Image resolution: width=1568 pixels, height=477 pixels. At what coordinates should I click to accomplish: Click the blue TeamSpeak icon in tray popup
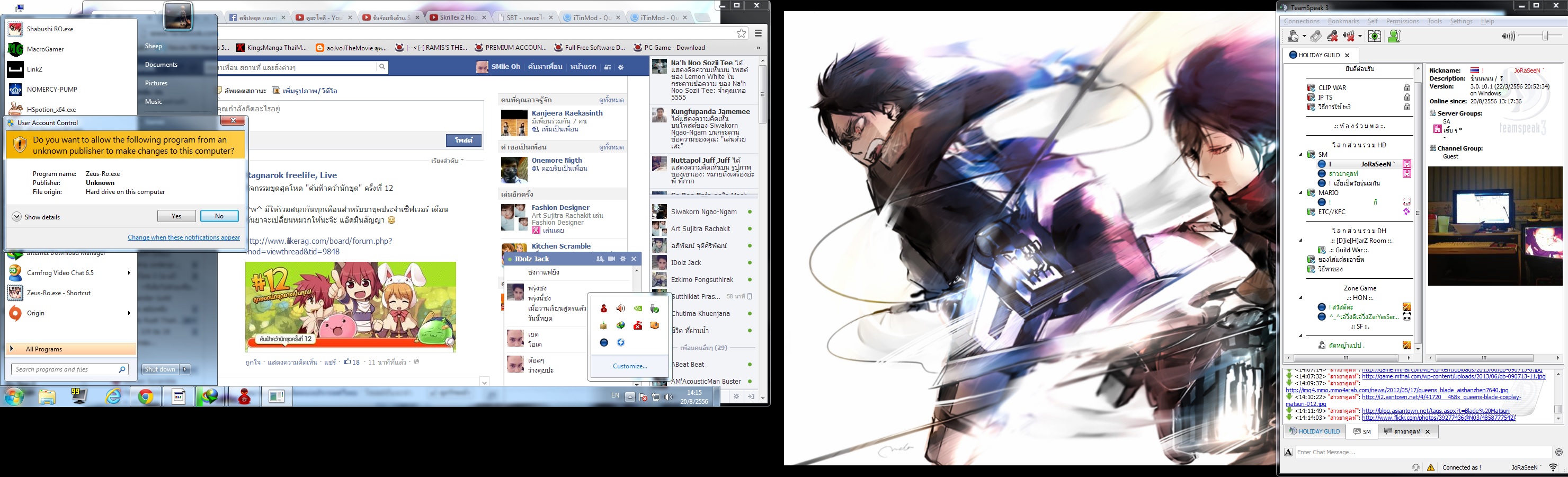click(603, 342)
